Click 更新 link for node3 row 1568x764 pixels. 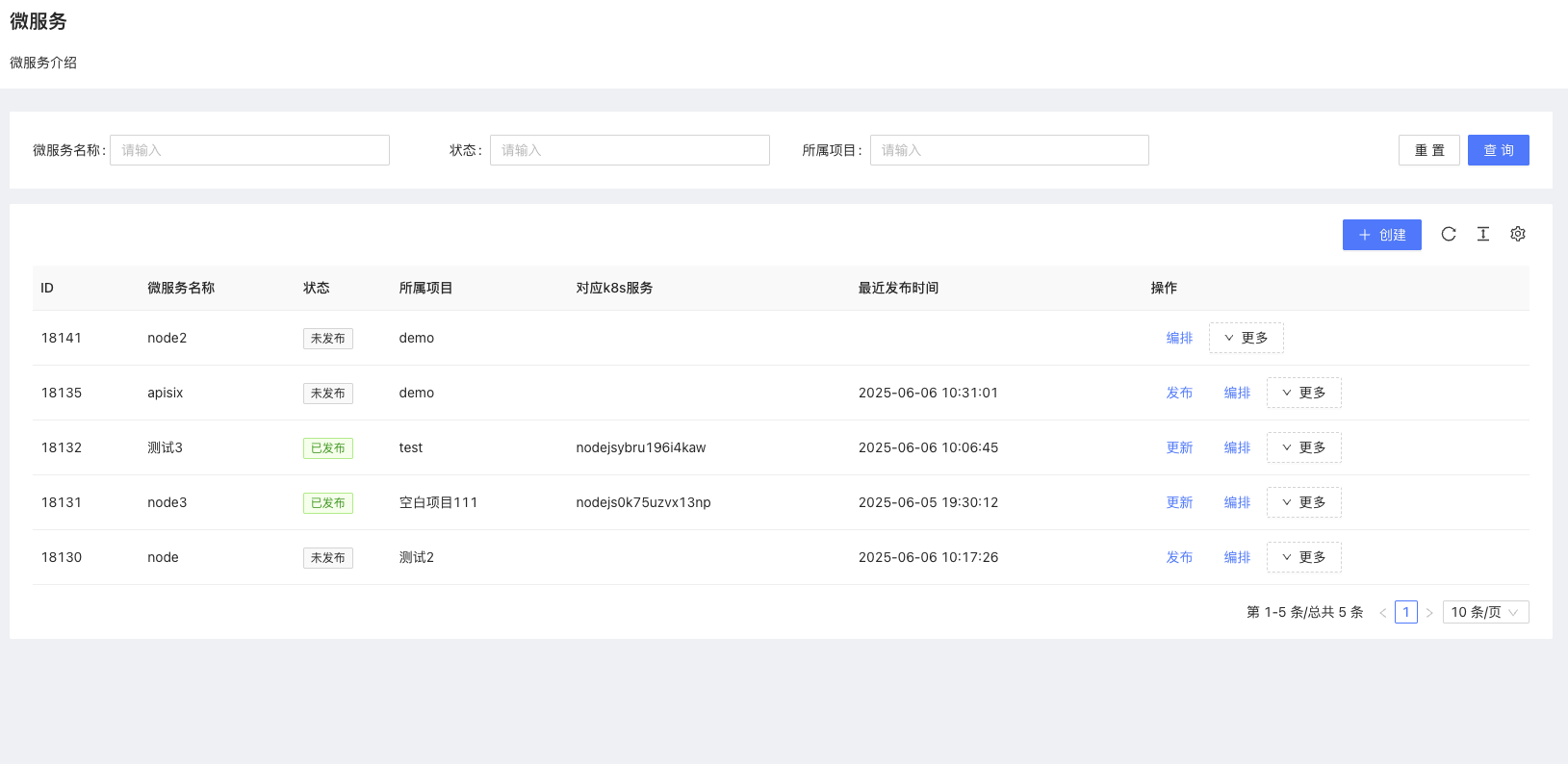point(1179,502)
